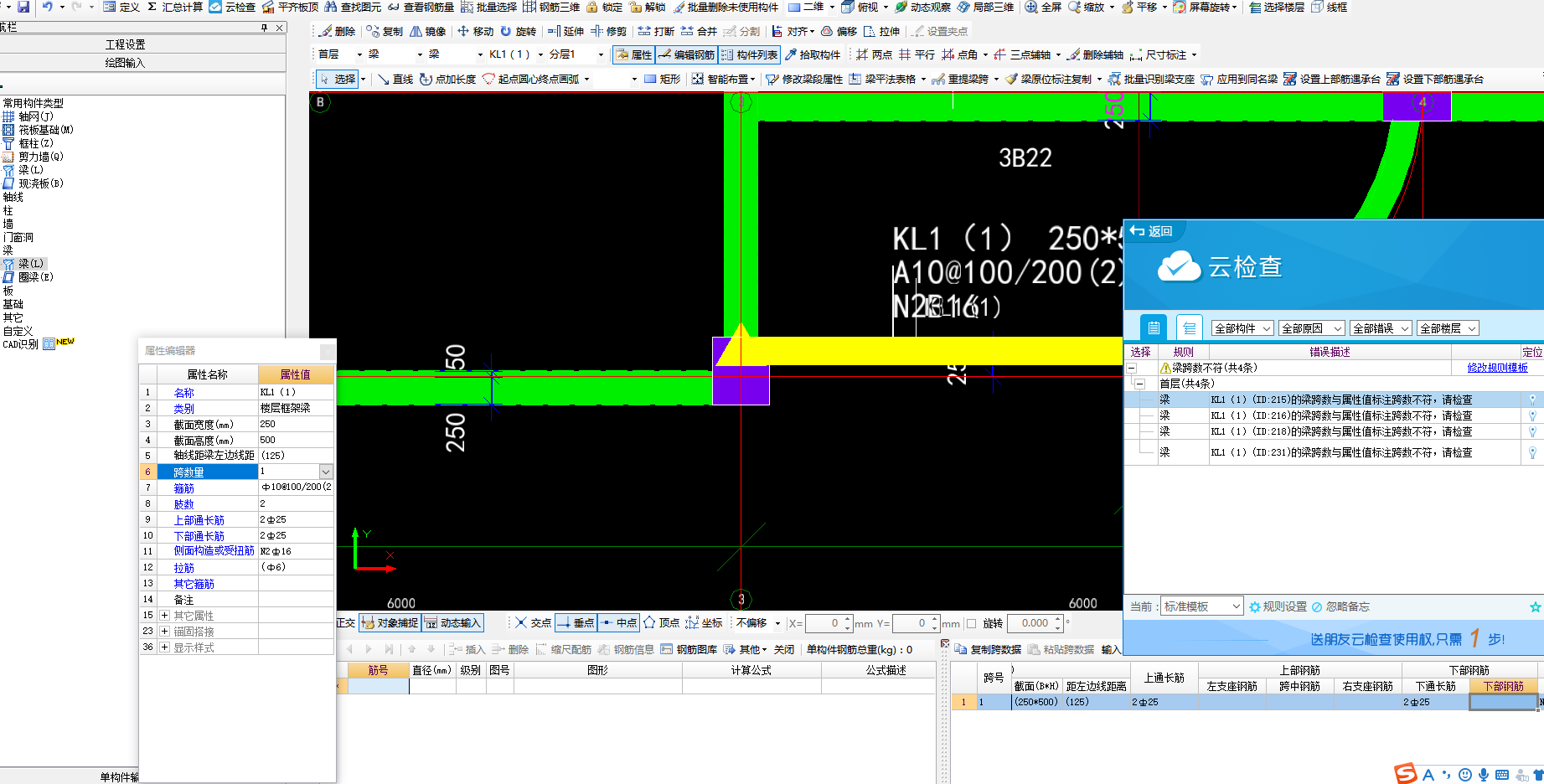1544x784 pixels.
Task: Open the 修改规则模板 link
Action: point(1497,368)
